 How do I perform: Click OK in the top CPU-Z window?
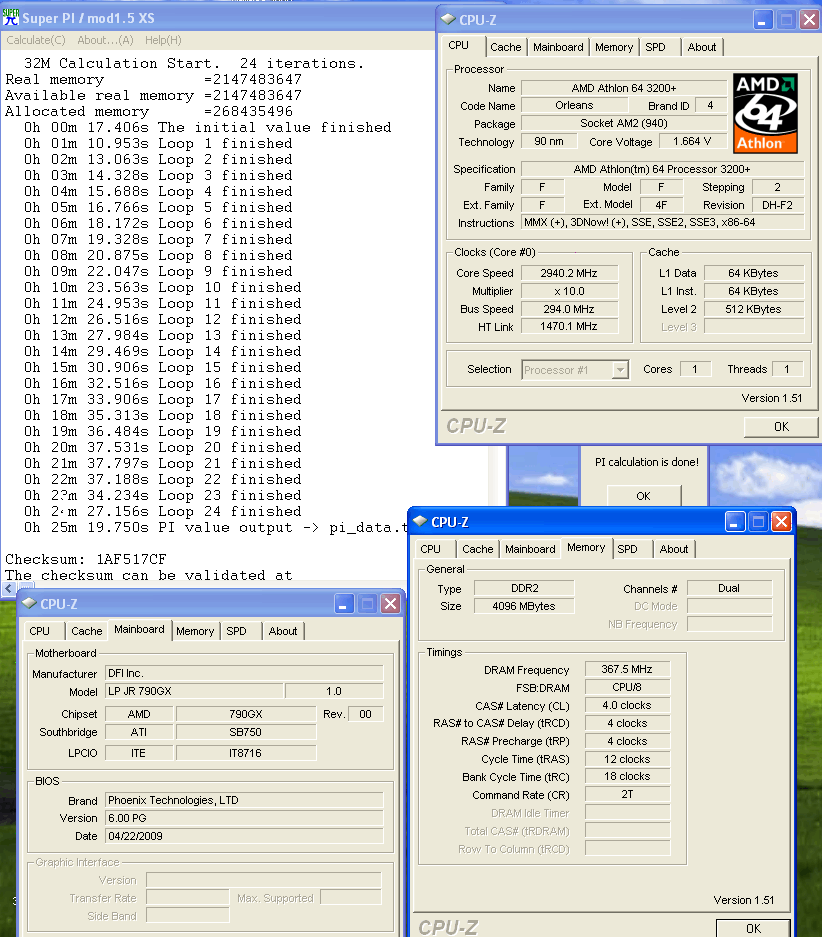(x=781, y=427)
